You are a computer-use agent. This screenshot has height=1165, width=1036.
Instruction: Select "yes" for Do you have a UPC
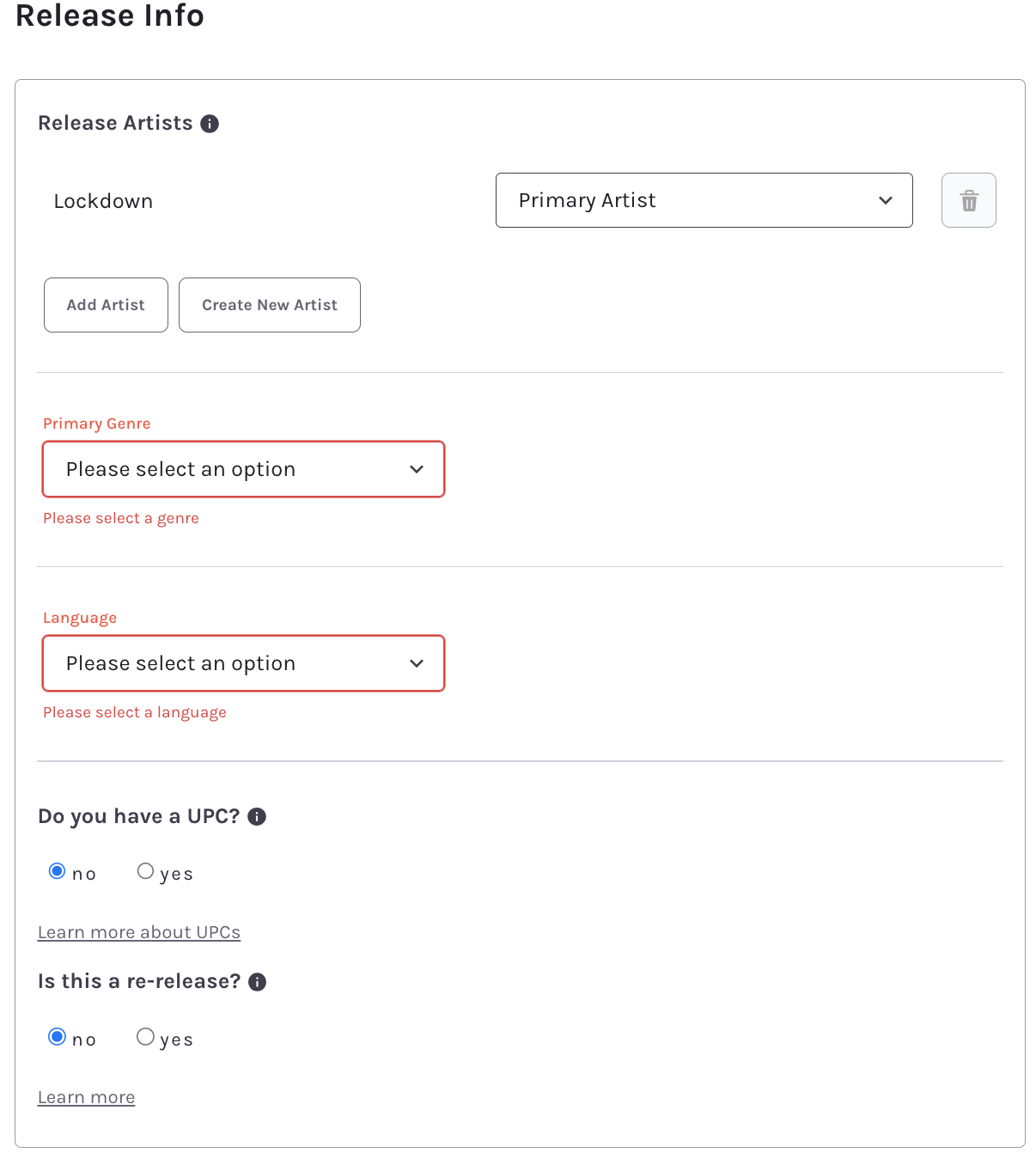[x=146, y=871]
